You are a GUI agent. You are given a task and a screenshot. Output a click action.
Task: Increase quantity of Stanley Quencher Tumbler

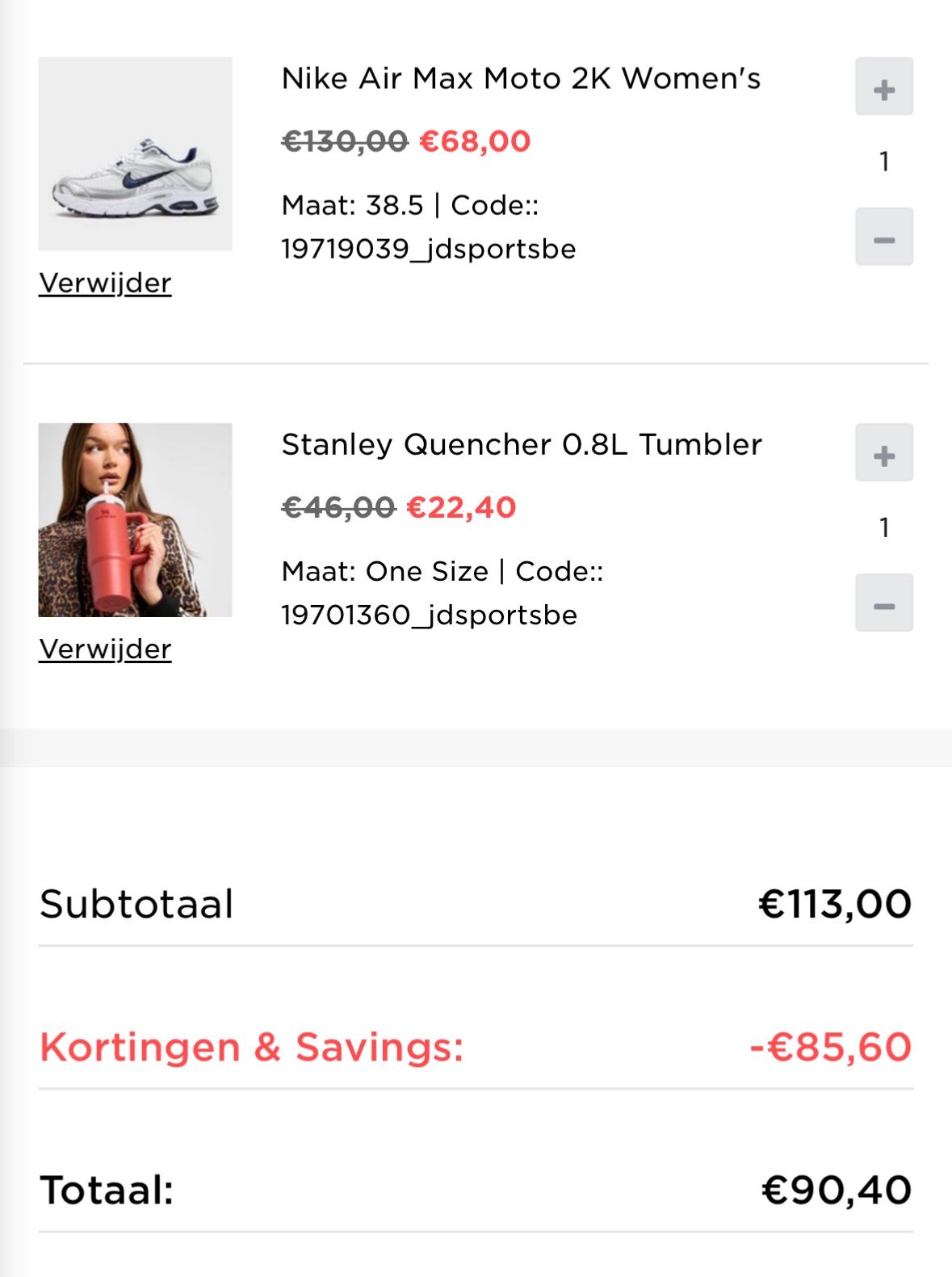coord(883,454)
